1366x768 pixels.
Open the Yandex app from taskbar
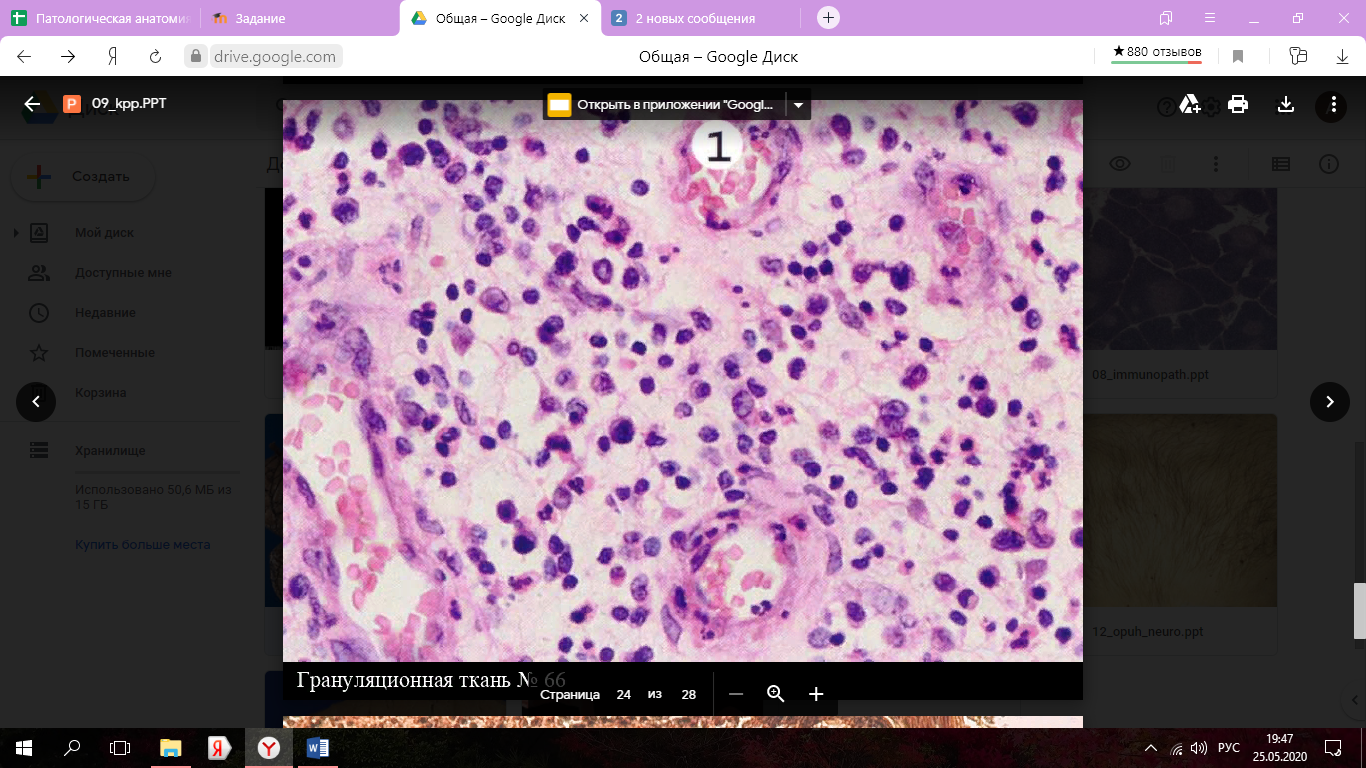pyautogui.click(x=220, y=747)
